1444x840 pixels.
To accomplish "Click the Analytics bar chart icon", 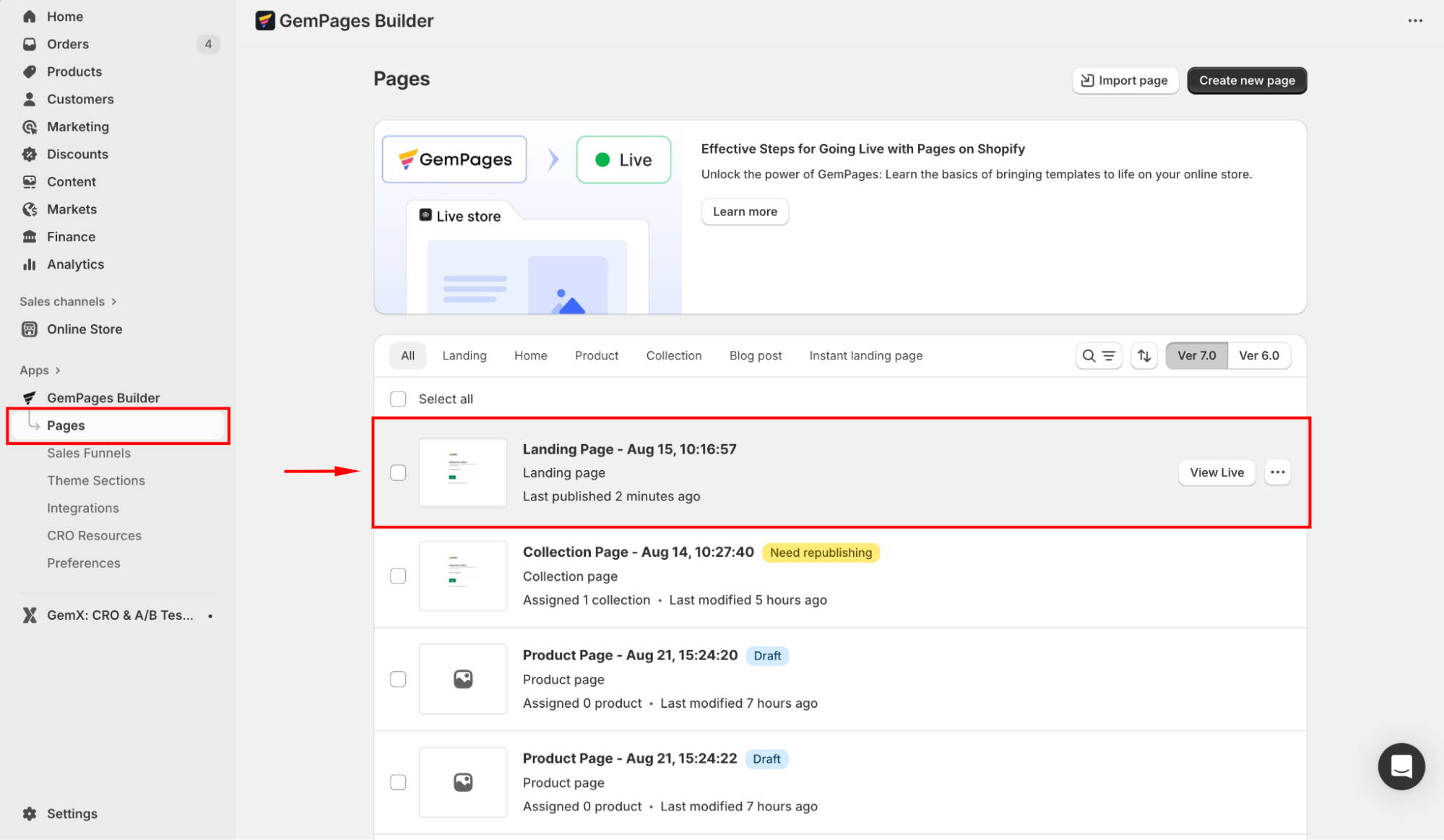I will (x=30, y=264).
